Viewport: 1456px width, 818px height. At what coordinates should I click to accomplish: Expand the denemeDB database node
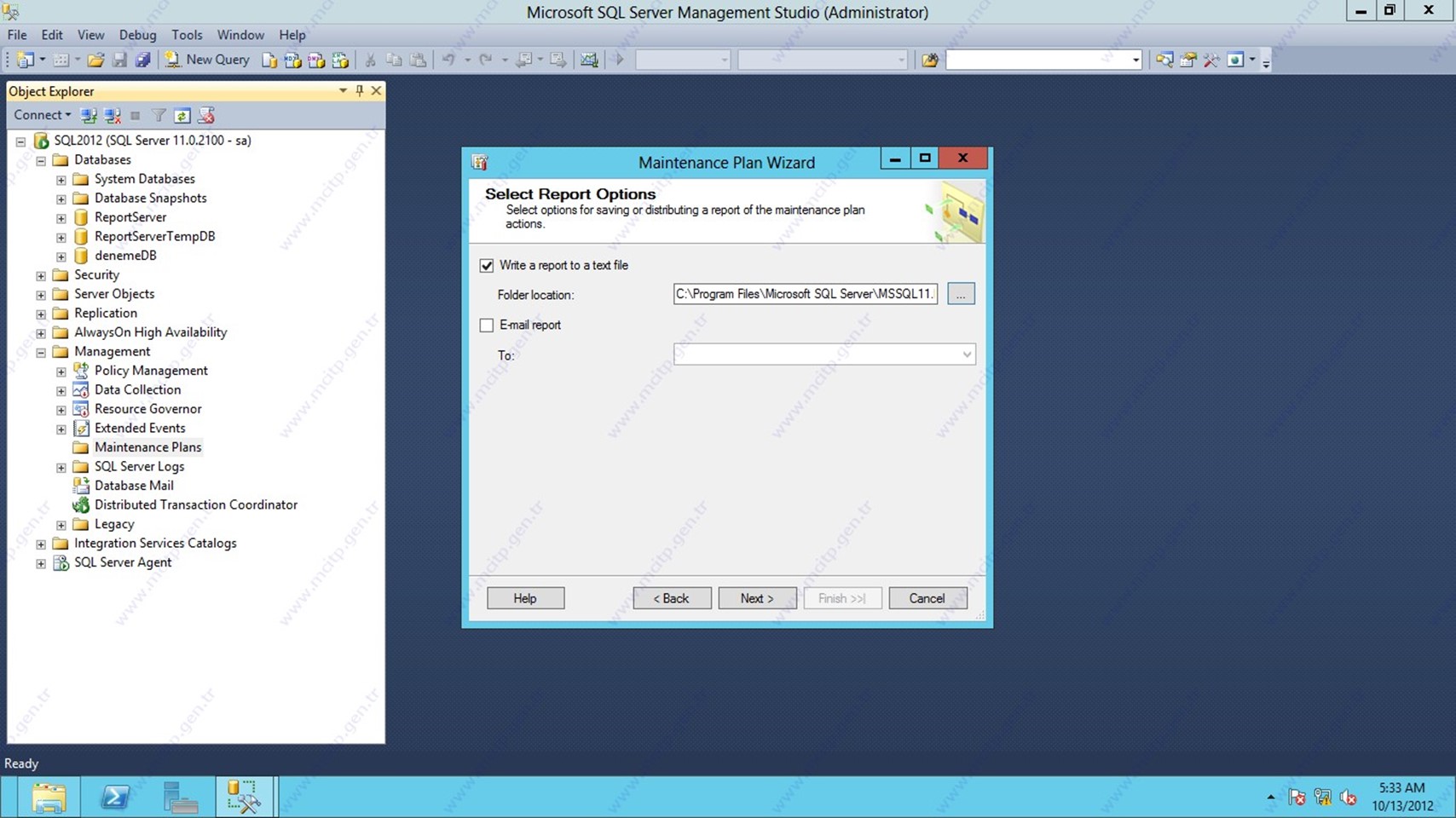pos(61,256)
